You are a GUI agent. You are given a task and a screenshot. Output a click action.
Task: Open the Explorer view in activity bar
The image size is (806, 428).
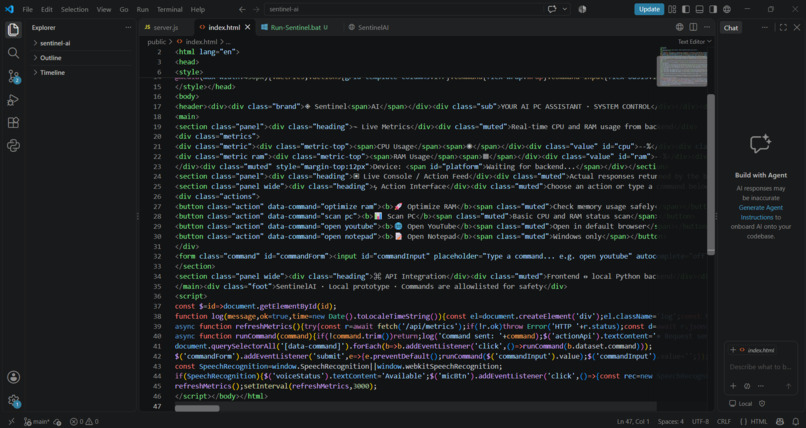13,29
